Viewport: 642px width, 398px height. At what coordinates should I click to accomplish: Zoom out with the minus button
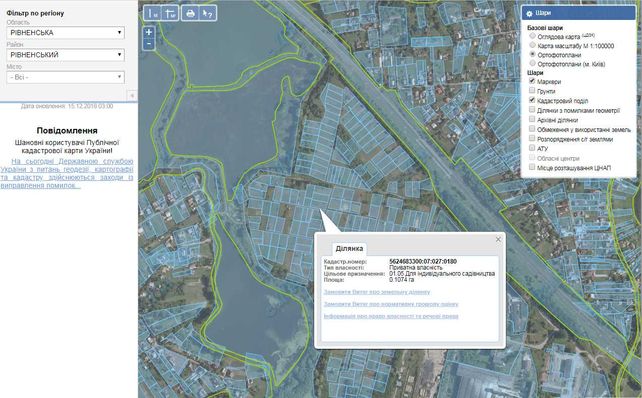click(x=149, y=44)
